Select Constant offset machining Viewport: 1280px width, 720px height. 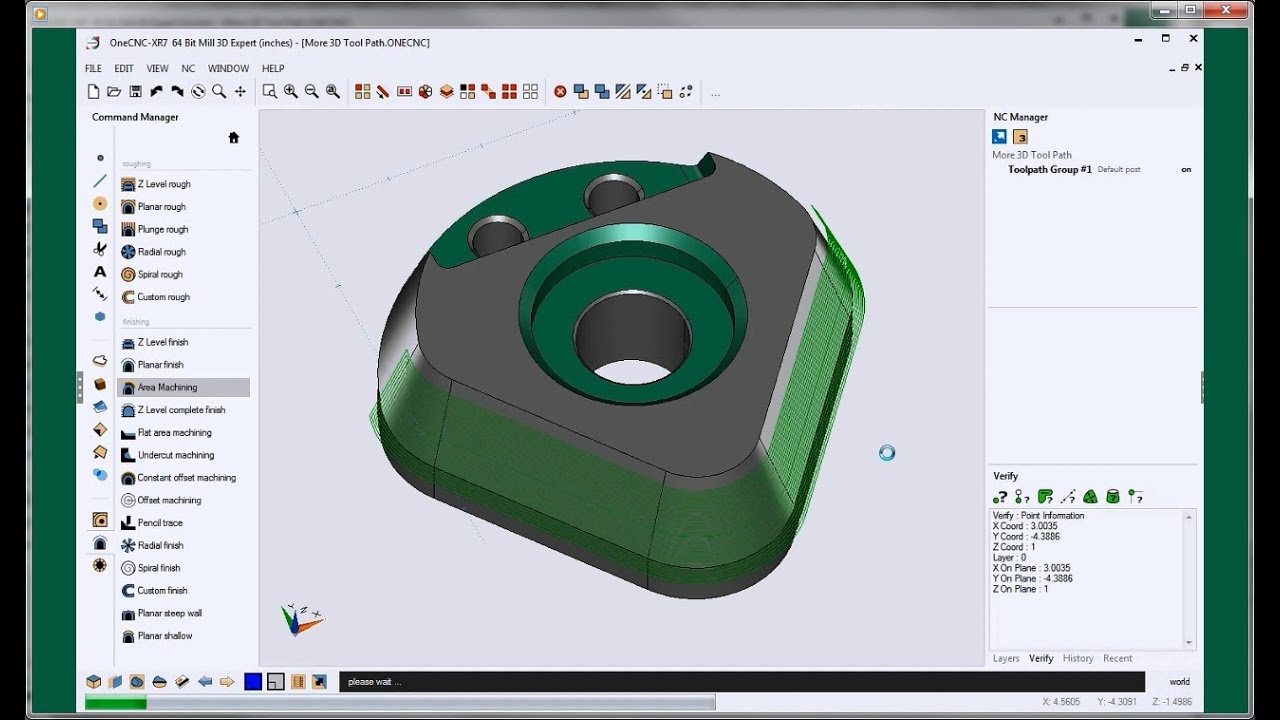coord(187,478)
